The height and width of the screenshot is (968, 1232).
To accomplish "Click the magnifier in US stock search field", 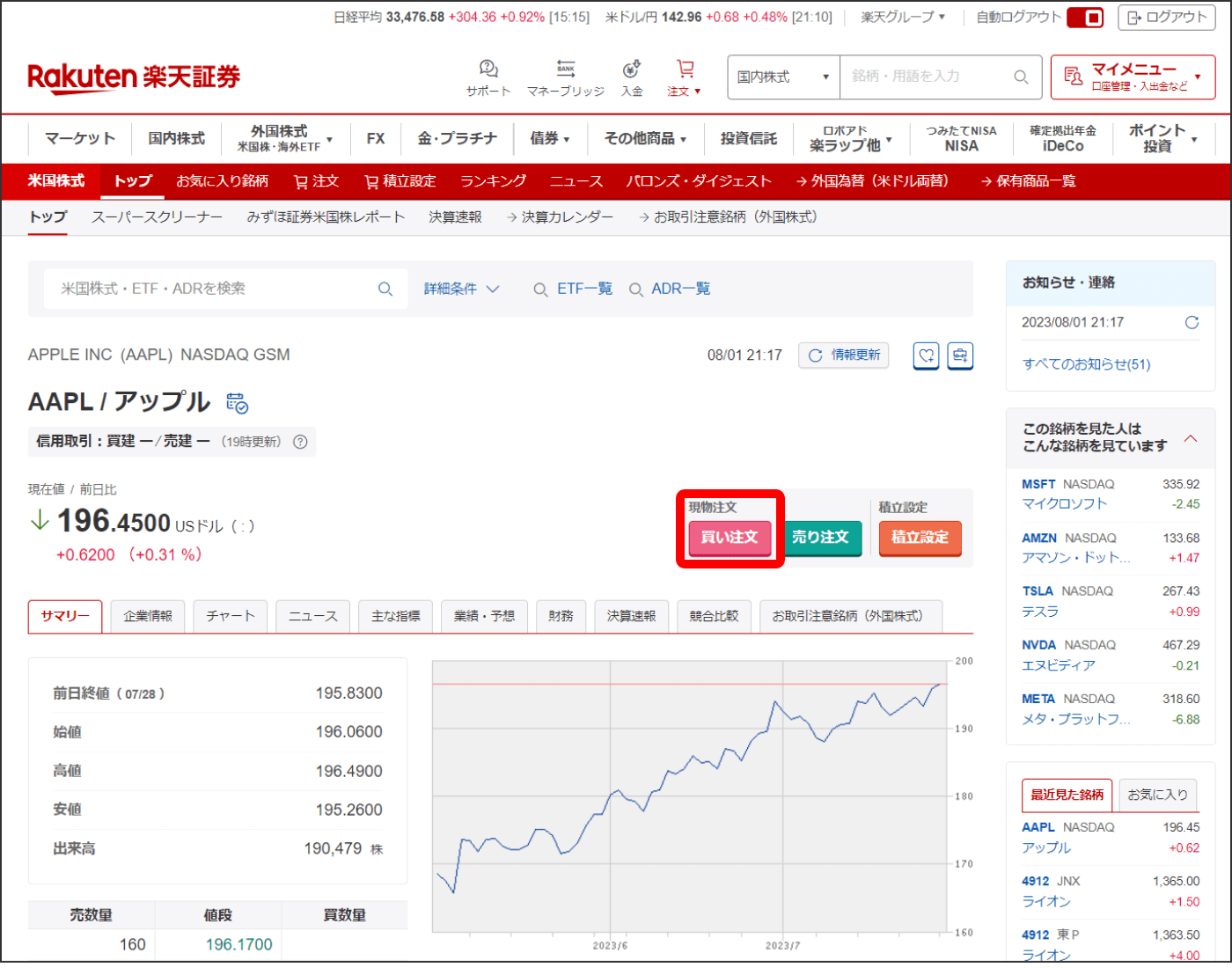I will pos(385,289).
